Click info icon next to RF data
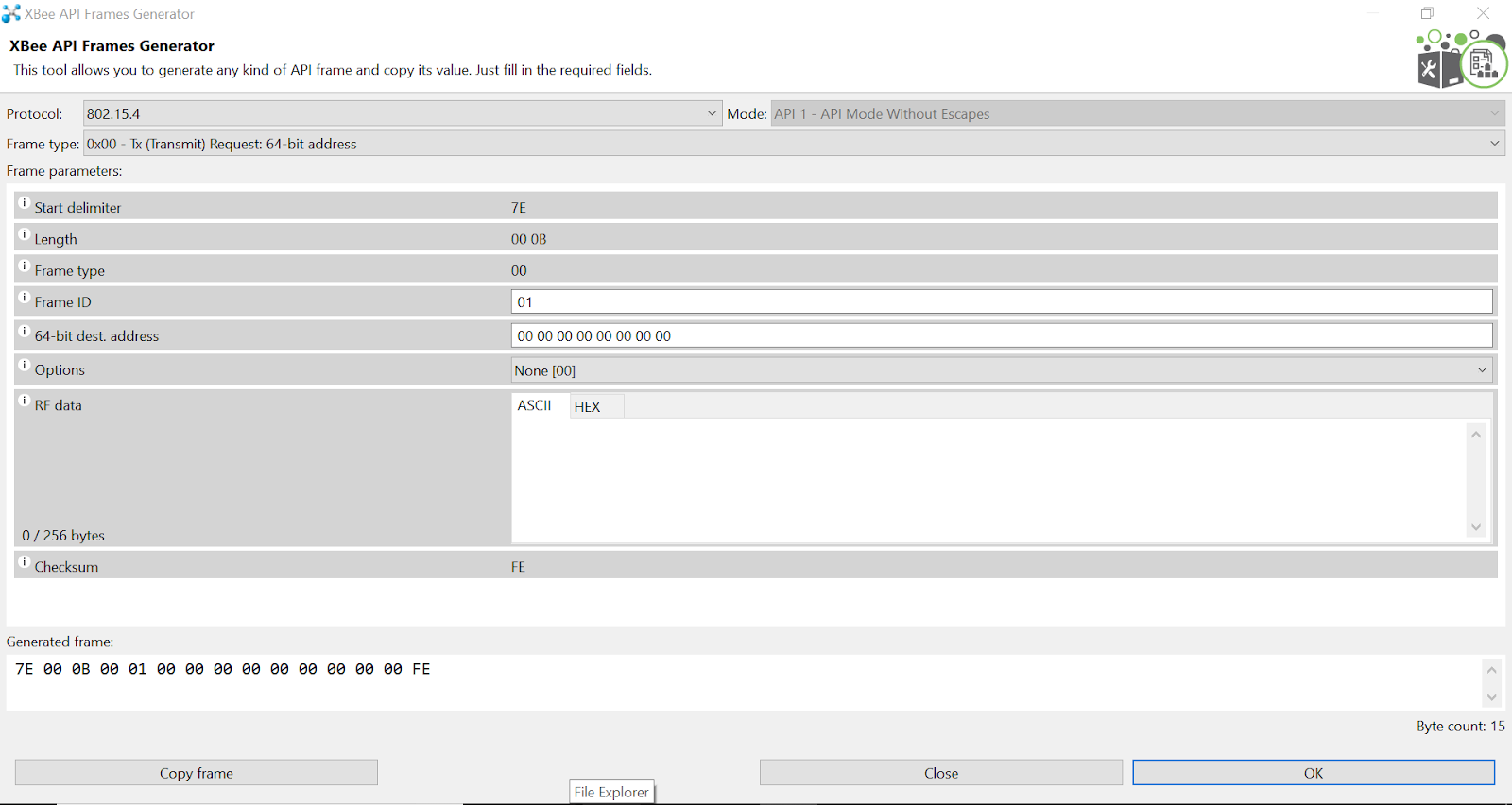1512x805 pixels. 25,401
